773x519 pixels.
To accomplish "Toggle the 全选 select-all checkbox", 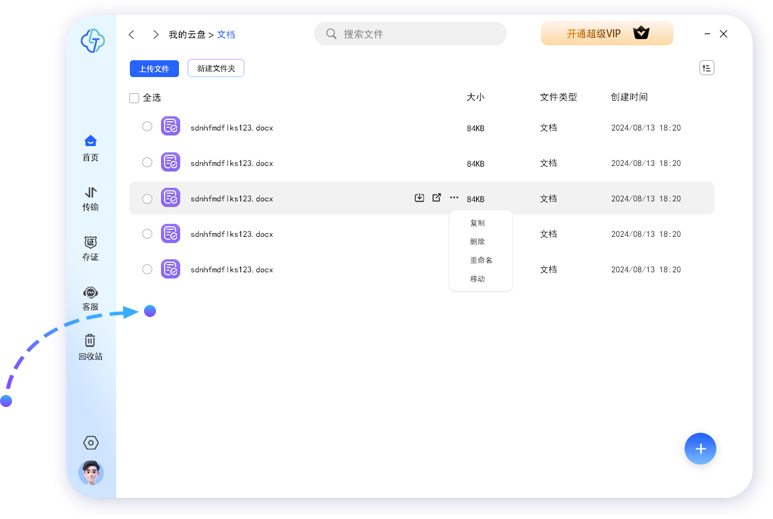I will click(134, 98).
